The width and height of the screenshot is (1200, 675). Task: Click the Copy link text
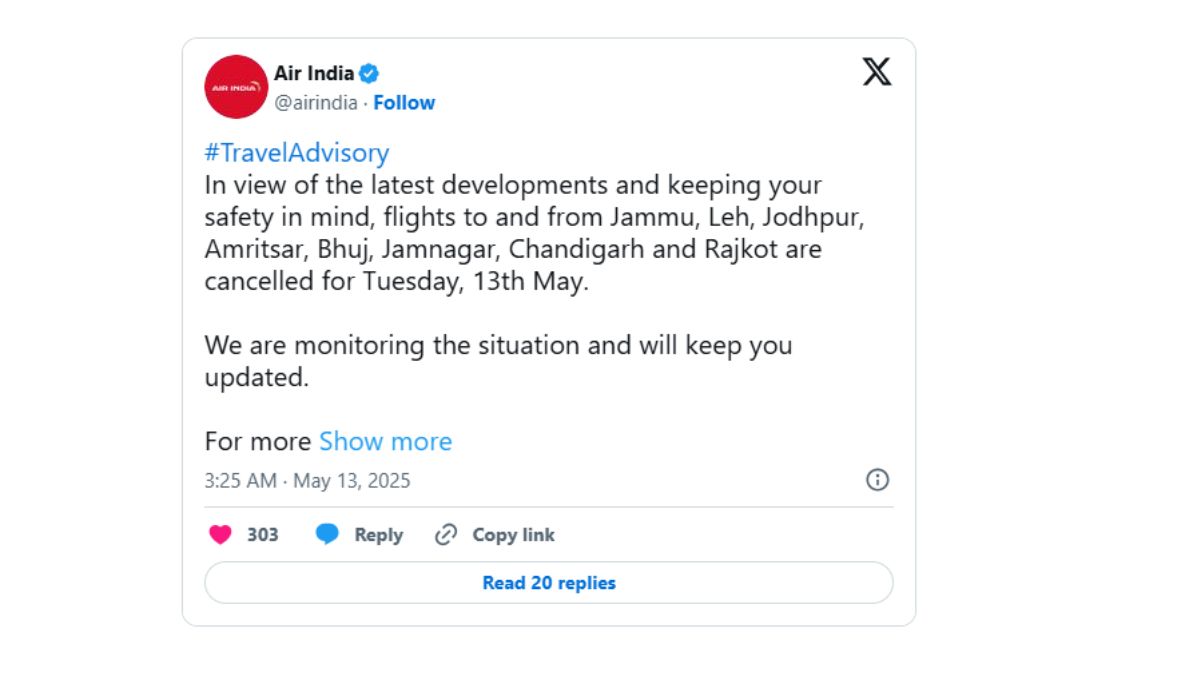pyautogui.click(x=513, y=535)
